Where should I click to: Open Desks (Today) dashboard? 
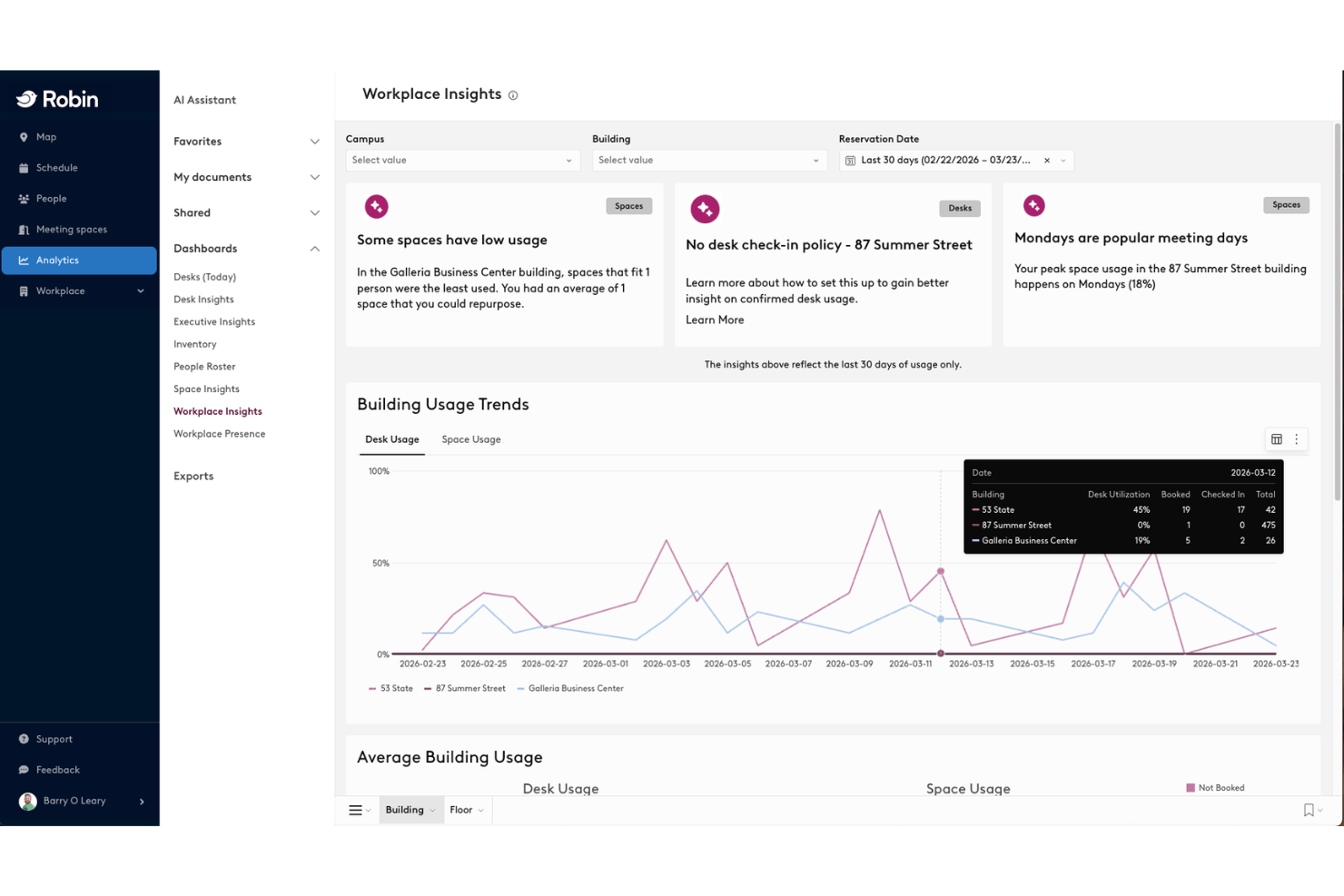point(205,277)
